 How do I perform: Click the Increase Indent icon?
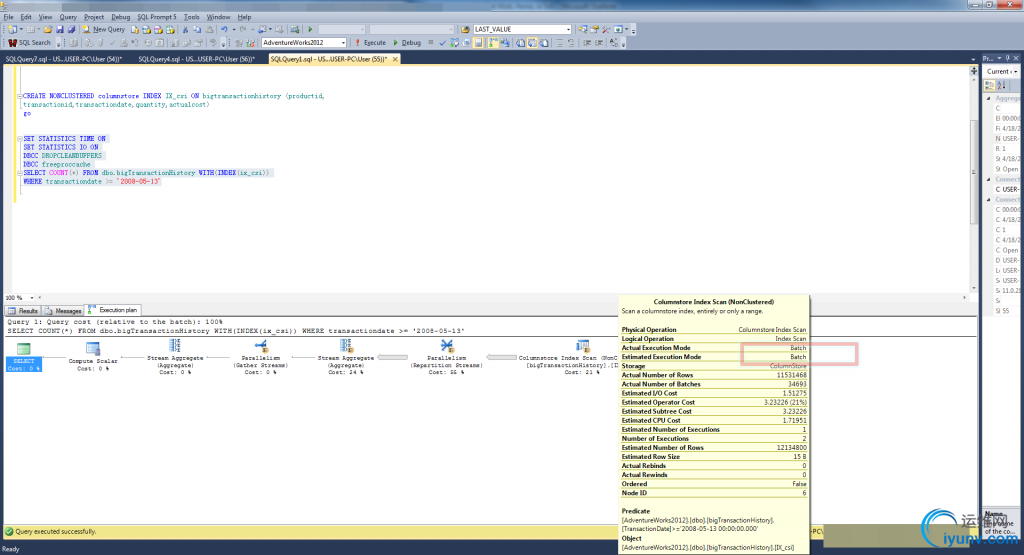(599, 42)
